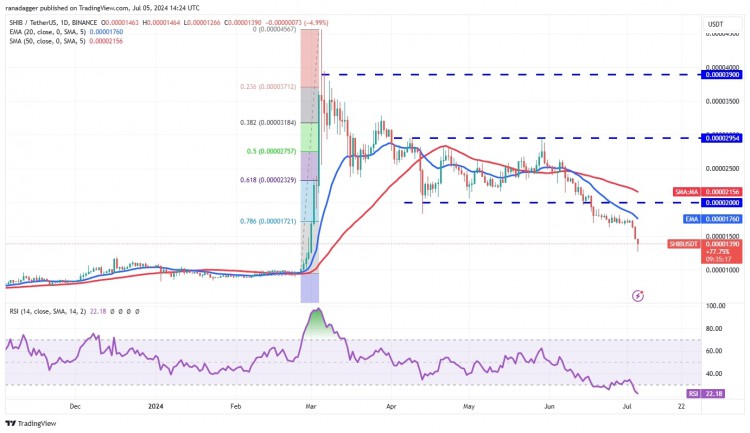Click the 0.00001000 price axis value
The width and height of the screenshot is (750, 433).
click(722, 270)
